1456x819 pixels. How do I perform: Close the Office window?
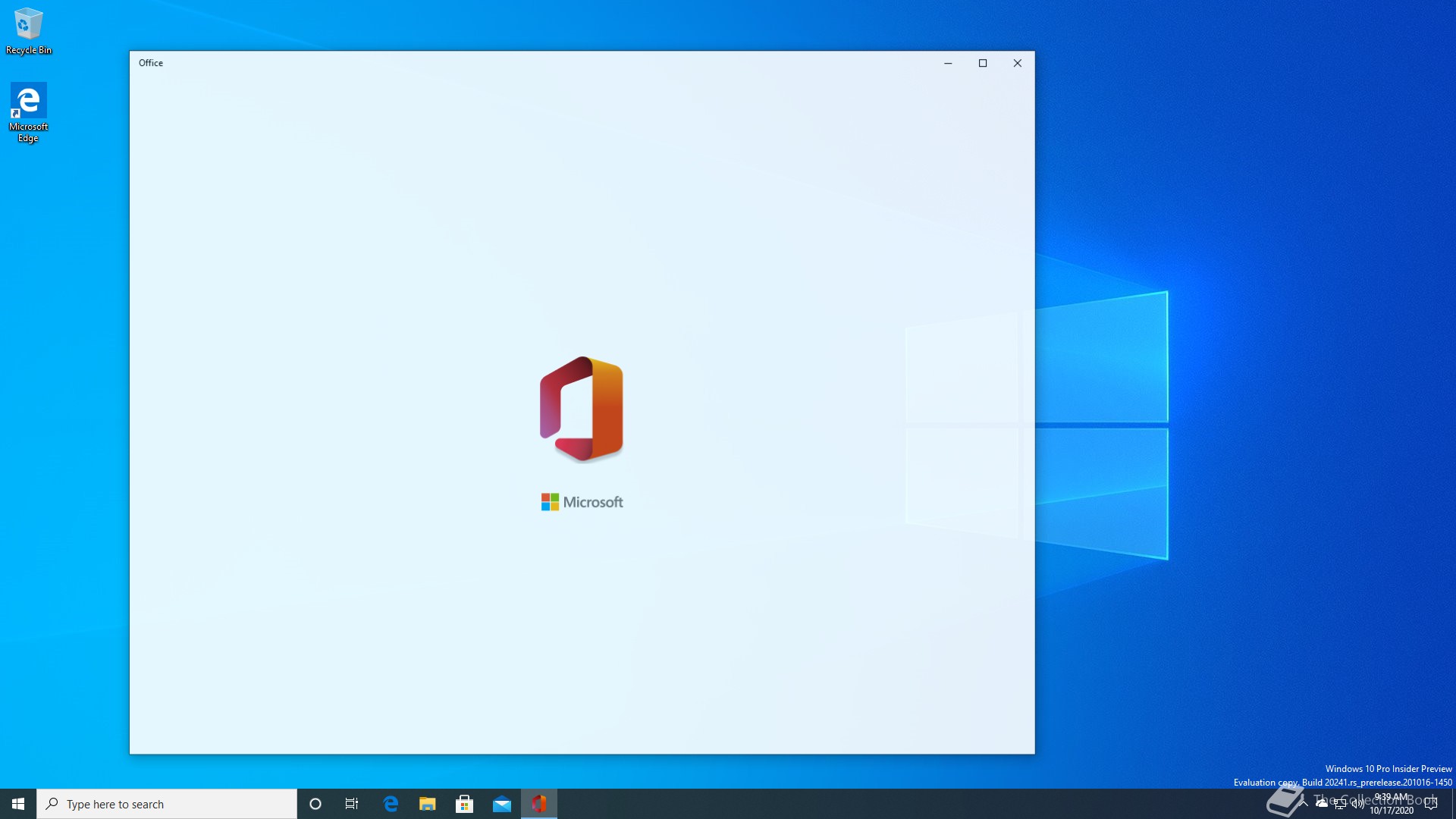point(1018,63)
